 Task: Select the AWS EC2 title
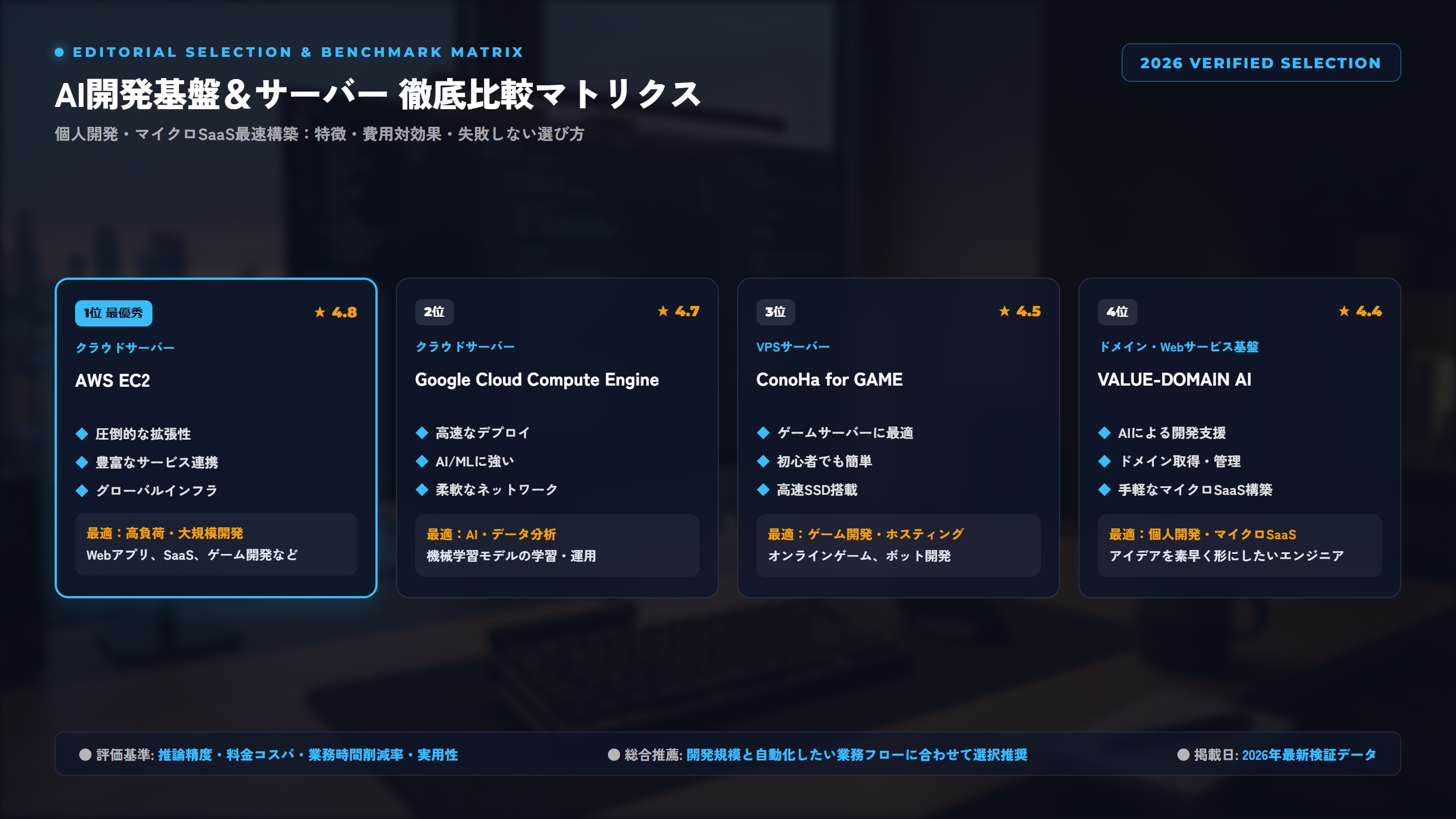pyautogui.click(x=113, y=380)
